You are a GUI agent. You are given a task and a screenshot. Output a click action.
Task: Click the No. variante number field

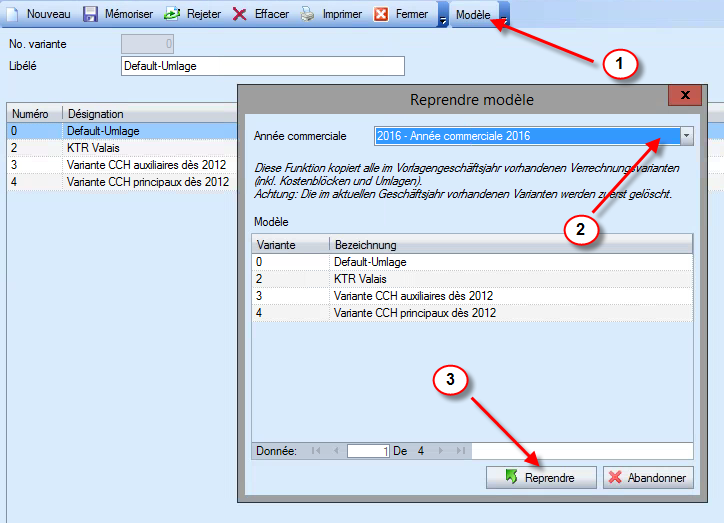147,44
